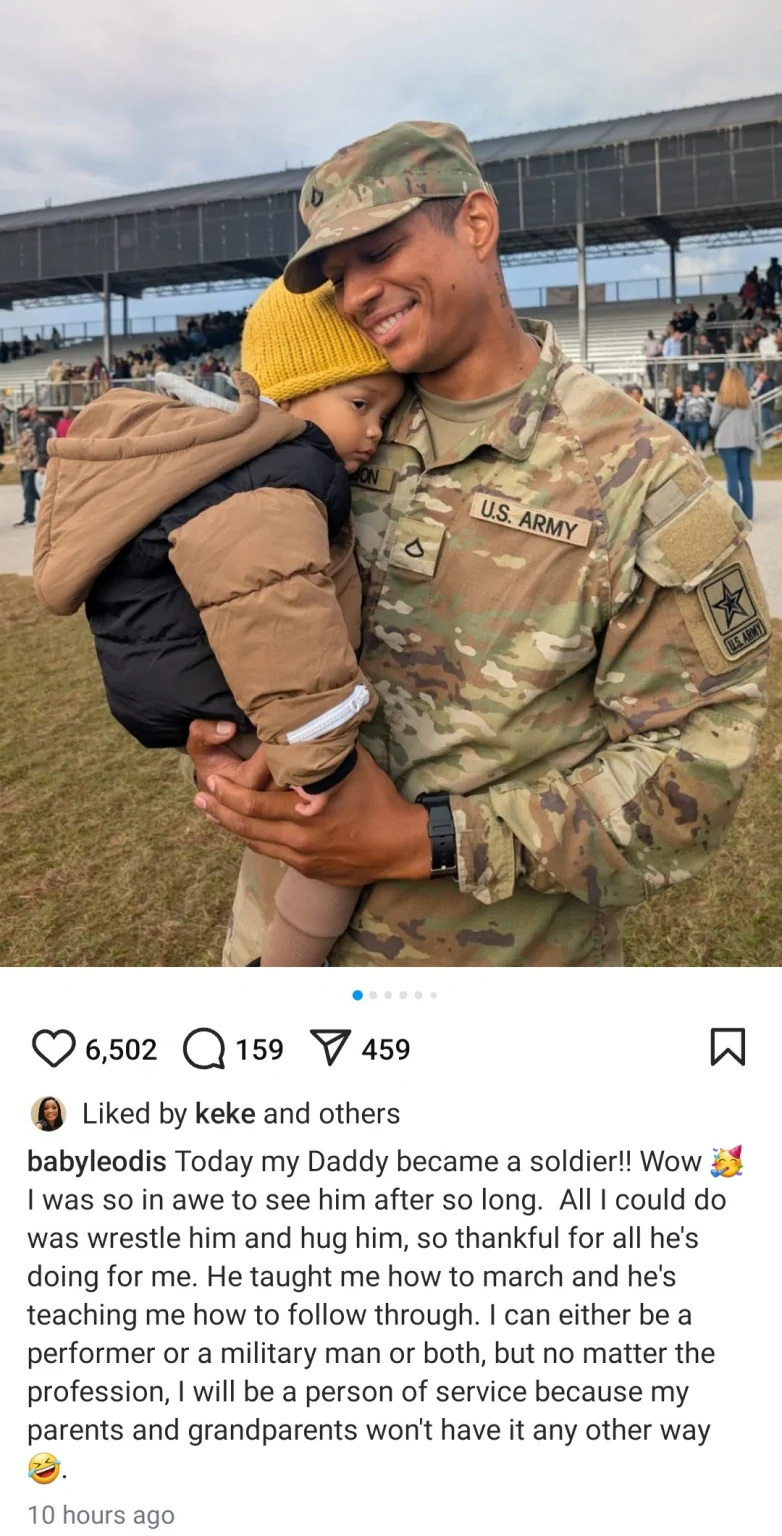Select the first carousel dot indicator
Viewport: 782px width, 1536px height.
coord(358,995)
